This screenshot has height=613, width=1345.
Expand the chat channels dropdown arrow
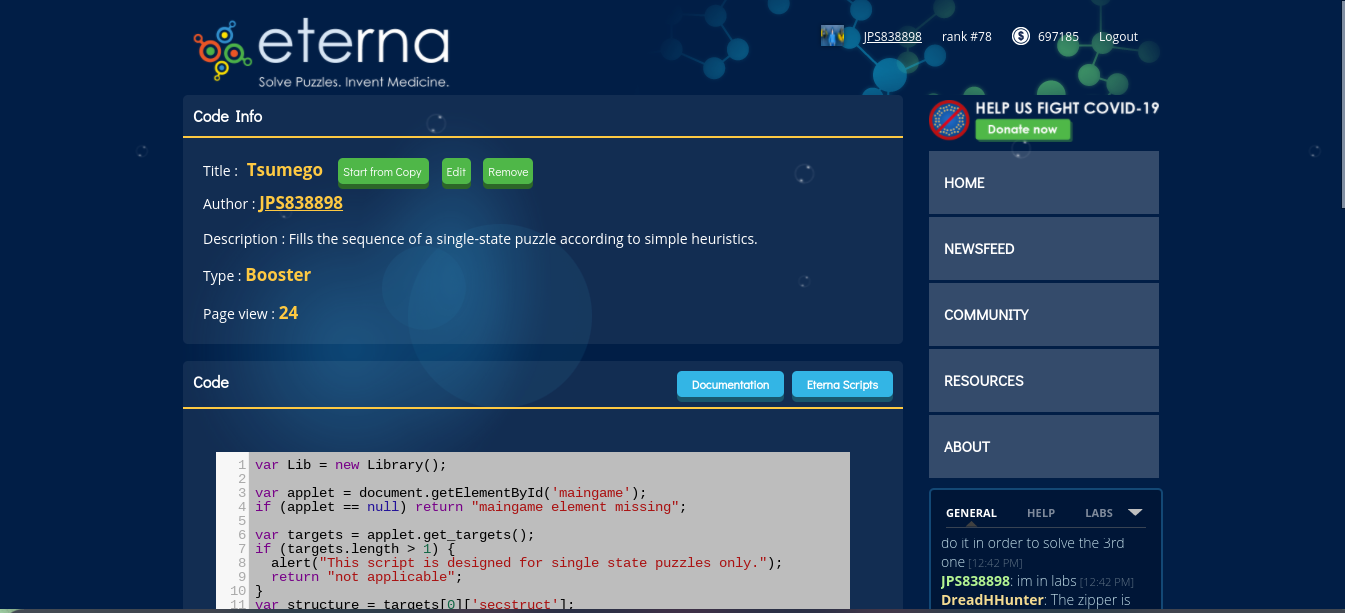tap(1135, 512)
